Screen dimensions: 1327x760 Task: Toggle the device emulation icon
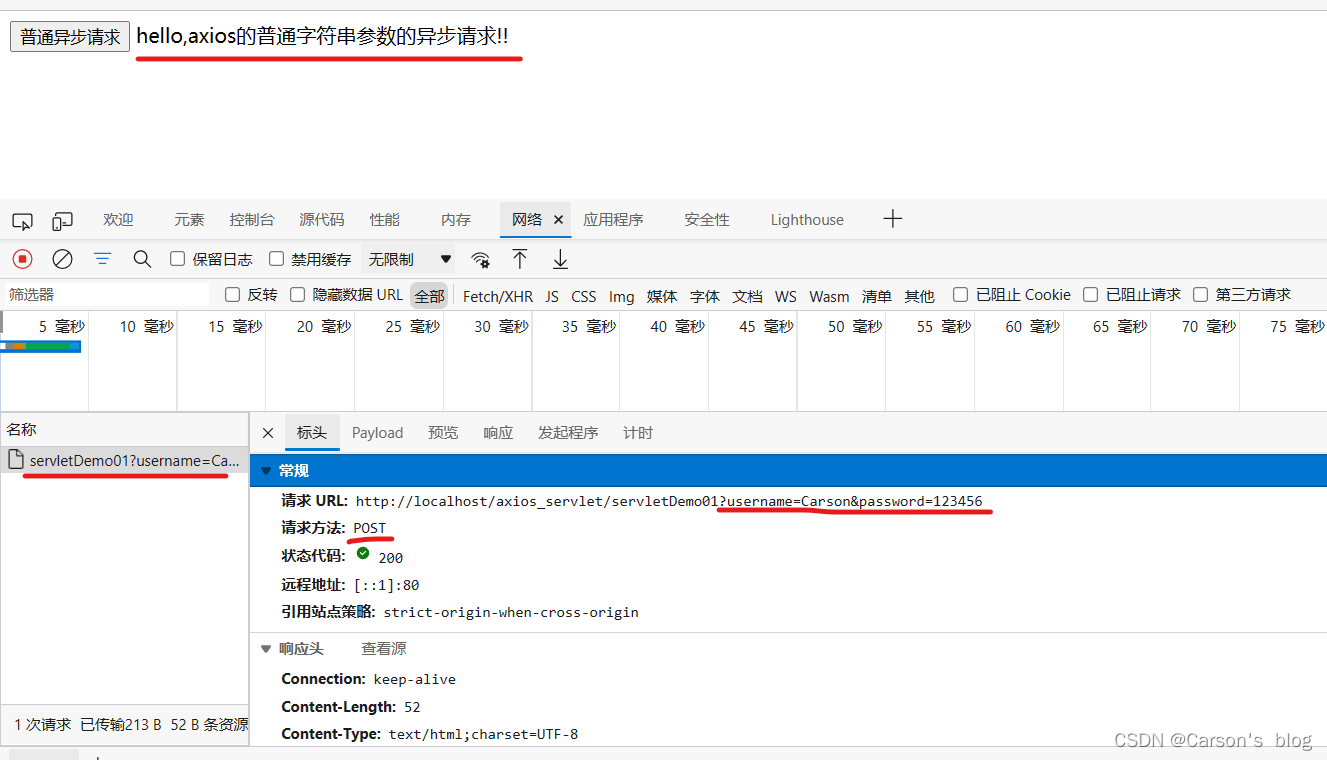(63, 221)
